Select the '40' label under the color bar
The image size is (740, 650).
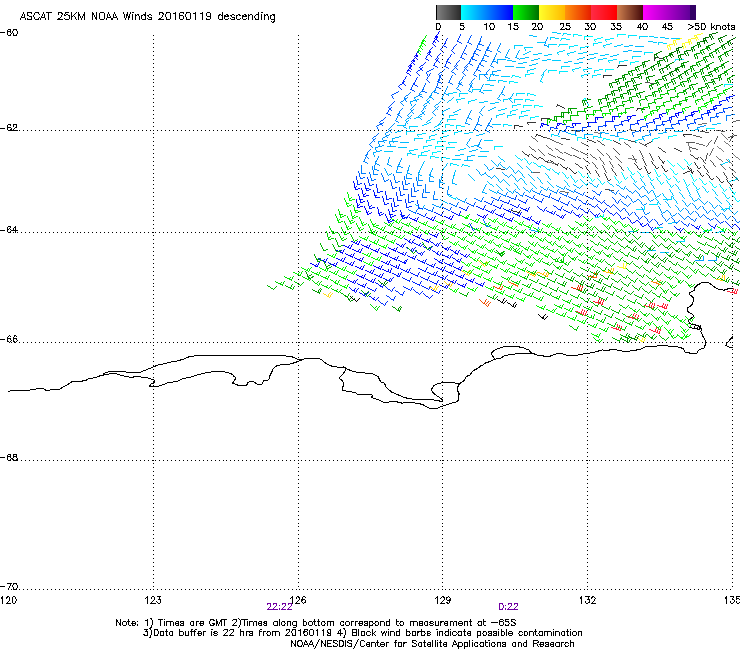click(x=642, y=27)
